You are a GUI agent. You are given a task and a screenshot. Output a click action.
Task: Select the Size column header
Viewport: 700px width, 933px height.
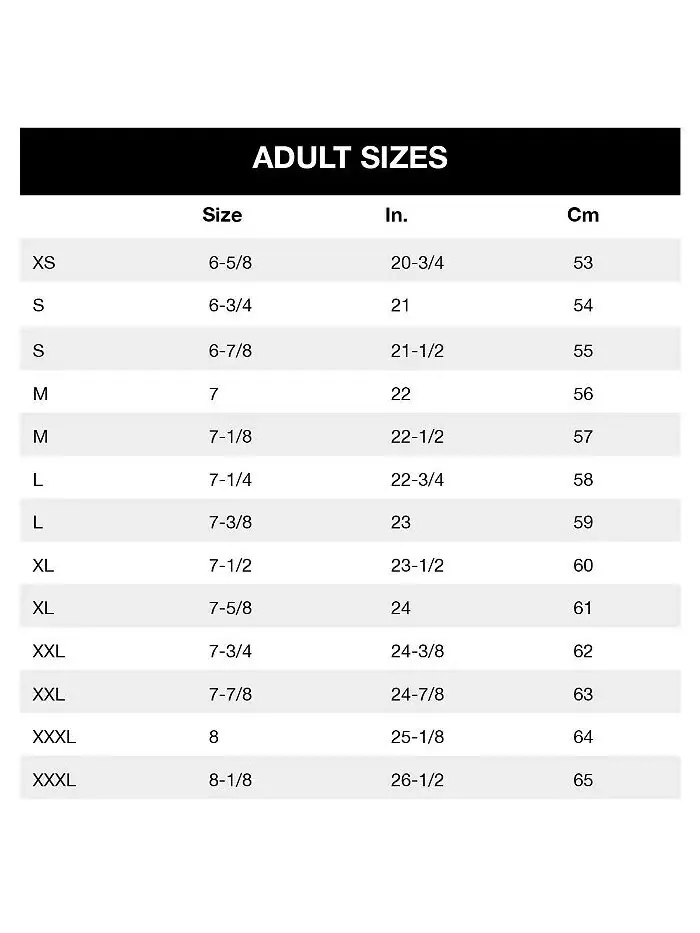222,215
